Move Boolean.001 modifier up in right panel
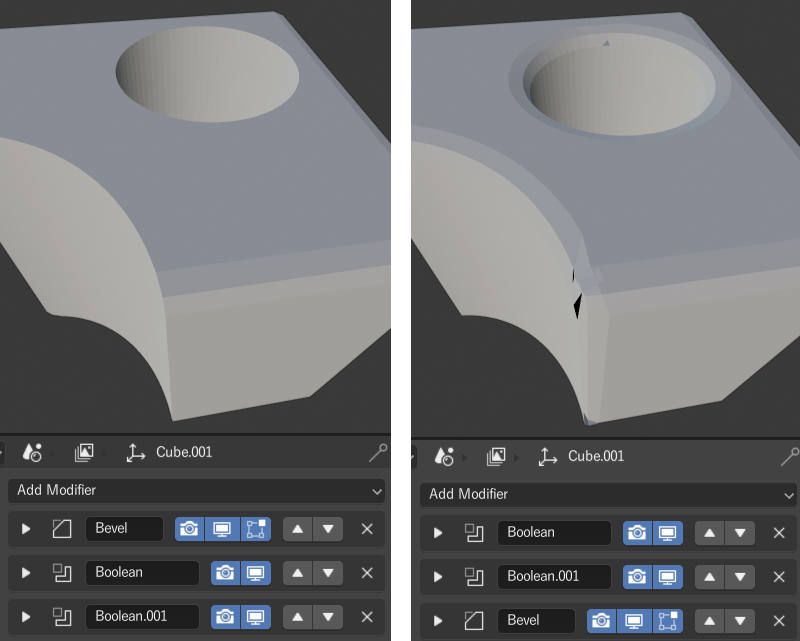This screenshot has height=641, width=800. pos(710,577)
